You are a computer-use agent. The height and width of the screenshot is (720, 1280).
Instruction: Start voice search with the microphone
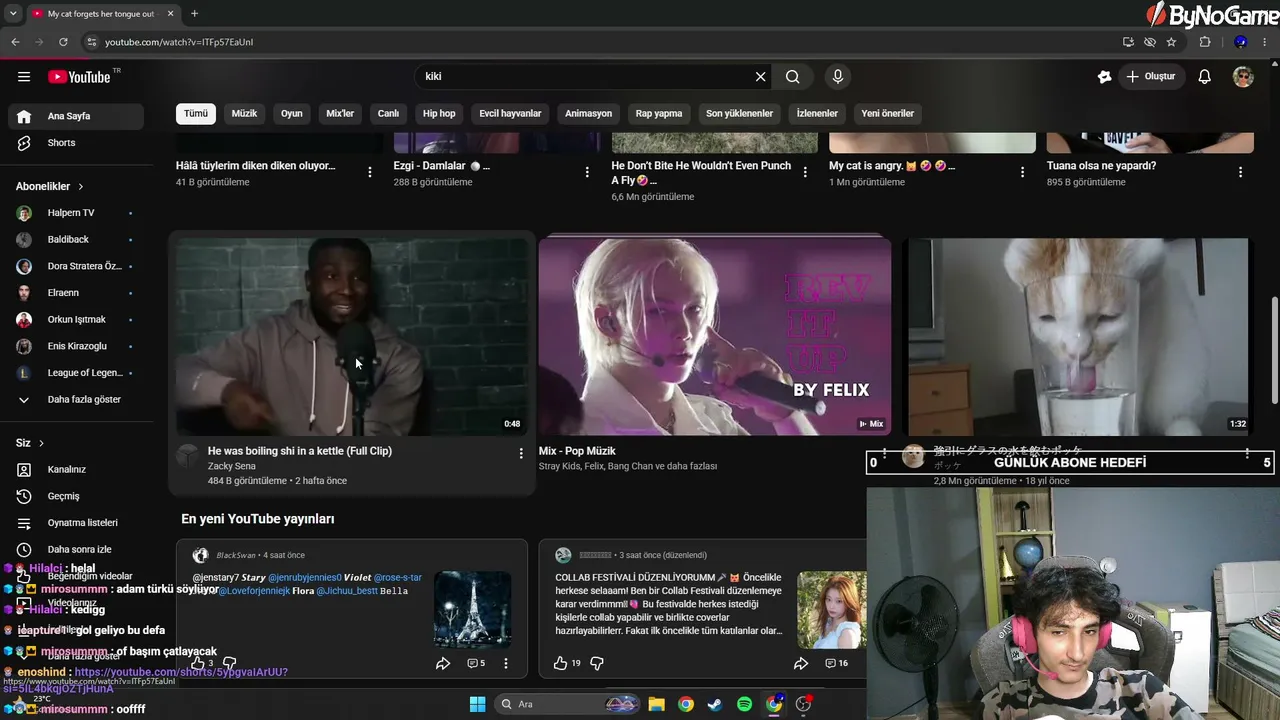[838, 76]
